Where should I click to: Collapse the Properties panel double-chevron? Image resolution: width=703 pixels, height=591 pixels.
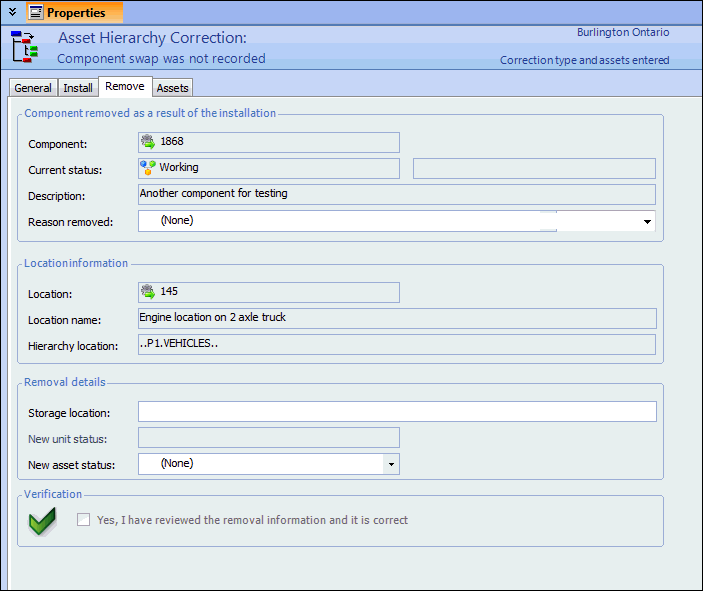pyautogui.click(x=12, y=13)
